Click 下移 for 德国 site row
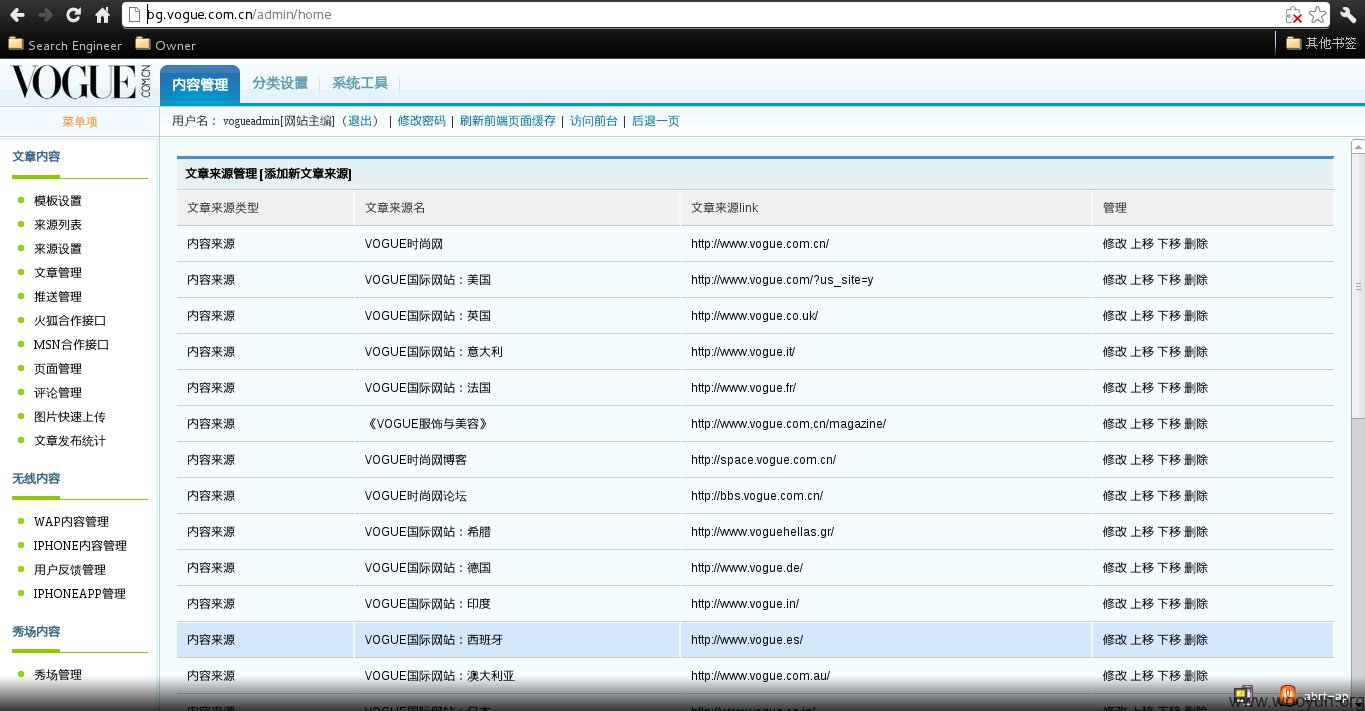This screenshot has width=1365, height=711. click(1169, 568)
